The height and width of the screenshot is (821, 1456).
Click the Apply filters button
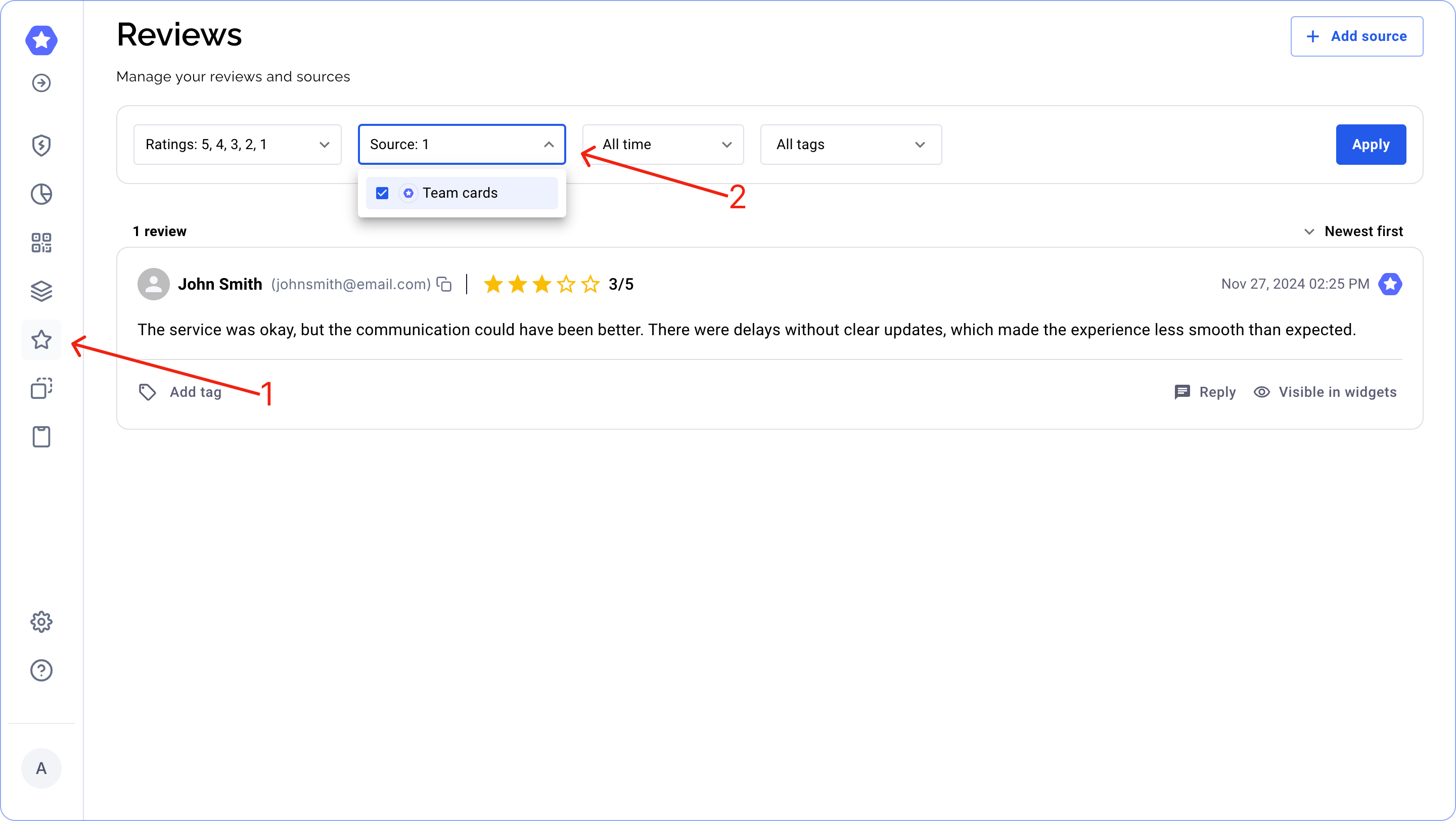pyautogui.click(x=1371, y=145)
